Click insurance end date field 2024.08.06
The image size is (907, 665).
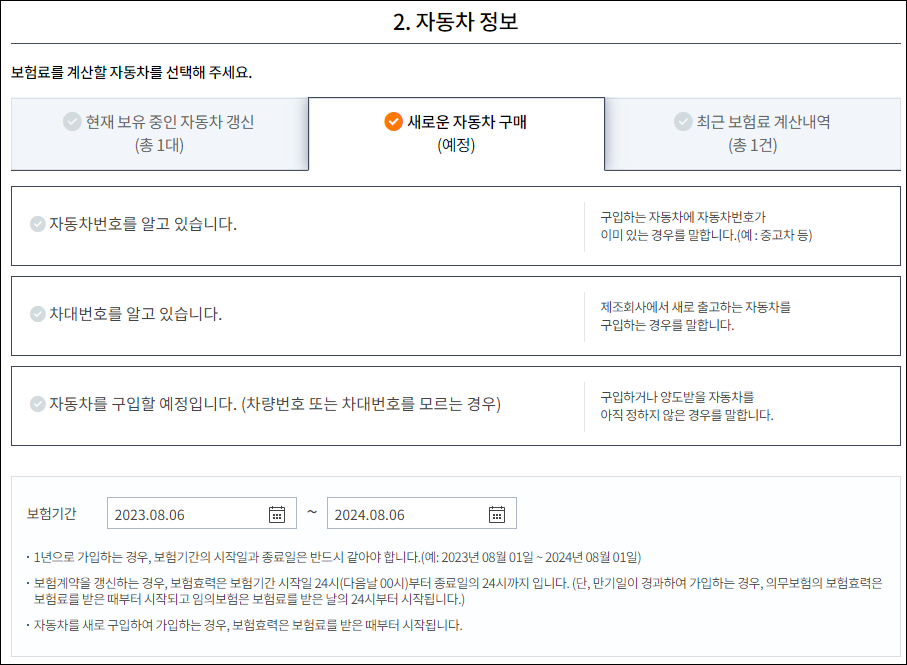tap(422, 513)
